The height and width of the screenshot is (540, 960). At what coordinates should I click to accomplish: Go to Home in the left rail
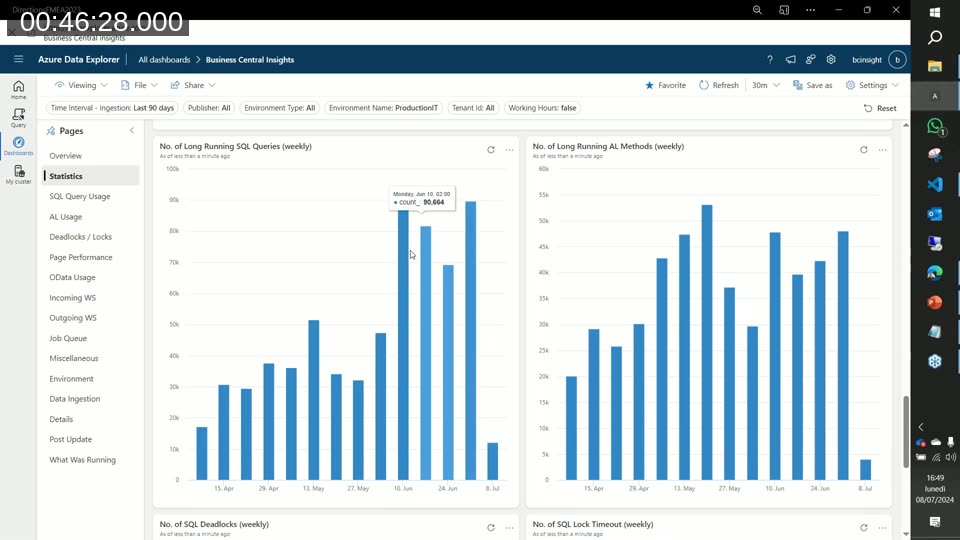coord(18,90)
